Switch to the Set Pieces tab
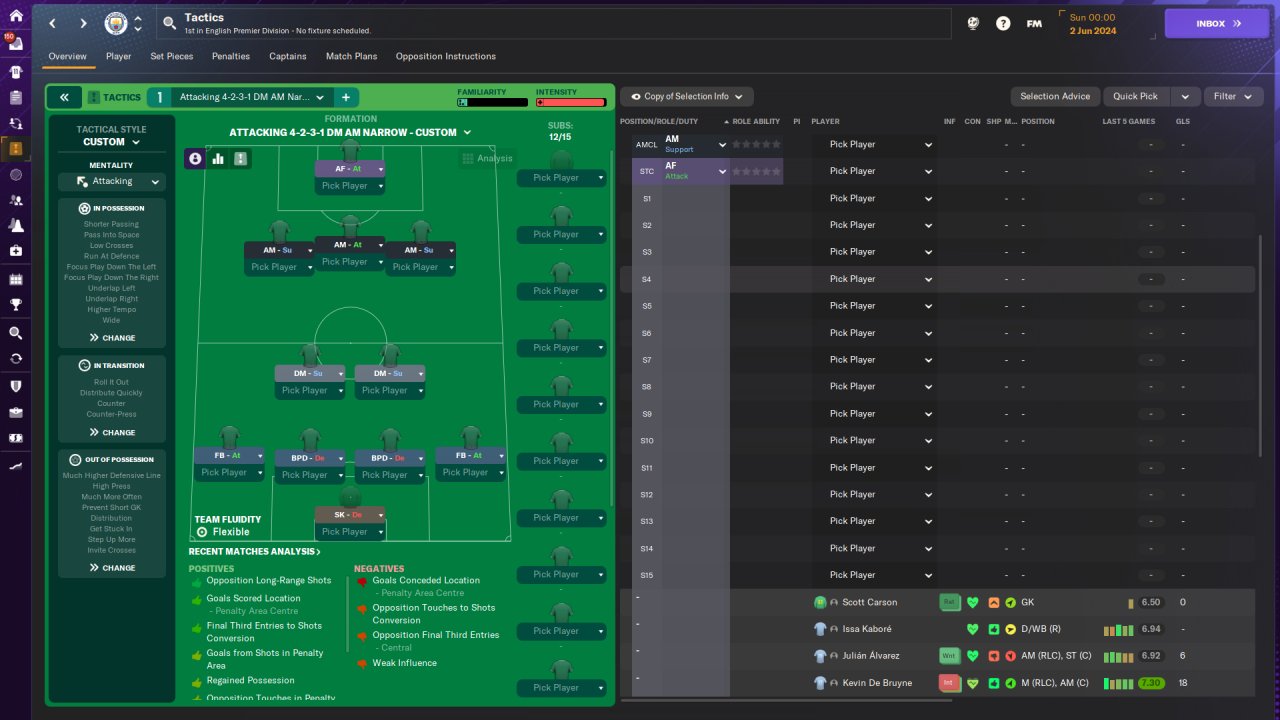Screen dimensions: 1280x720 pyautogui.click(x=172, y=56)
